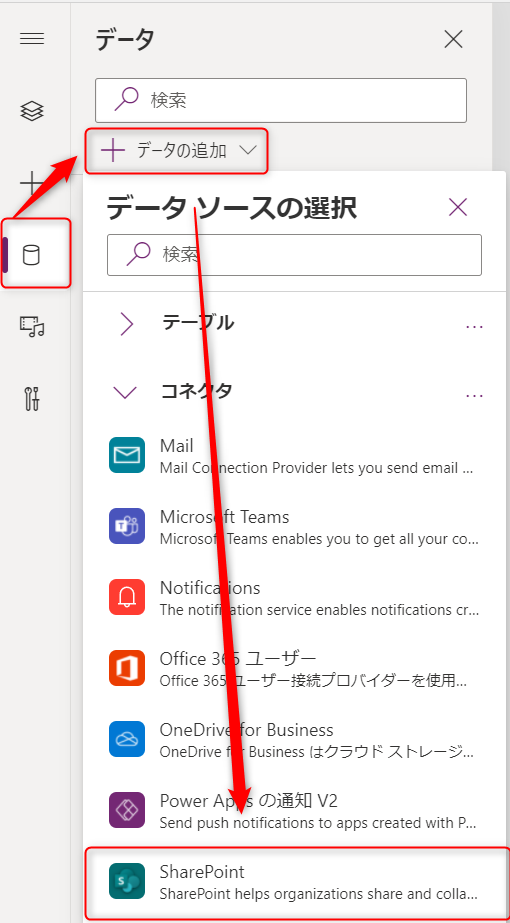Click the data source search box
The image size is (510, 923).
tap(294, 255)
